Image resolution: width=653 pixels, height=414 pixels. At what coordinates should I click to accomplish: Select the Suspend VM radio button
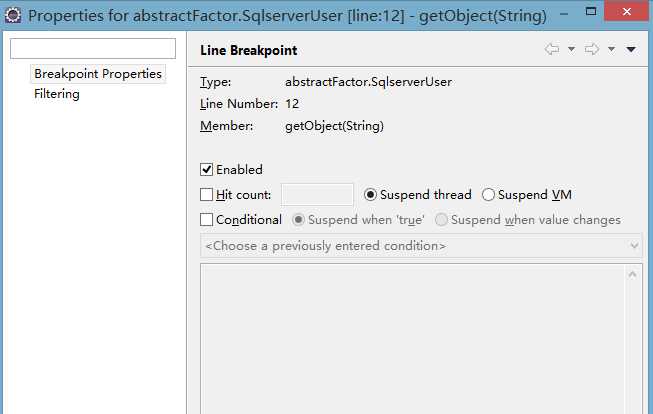[x=488, y=195]
